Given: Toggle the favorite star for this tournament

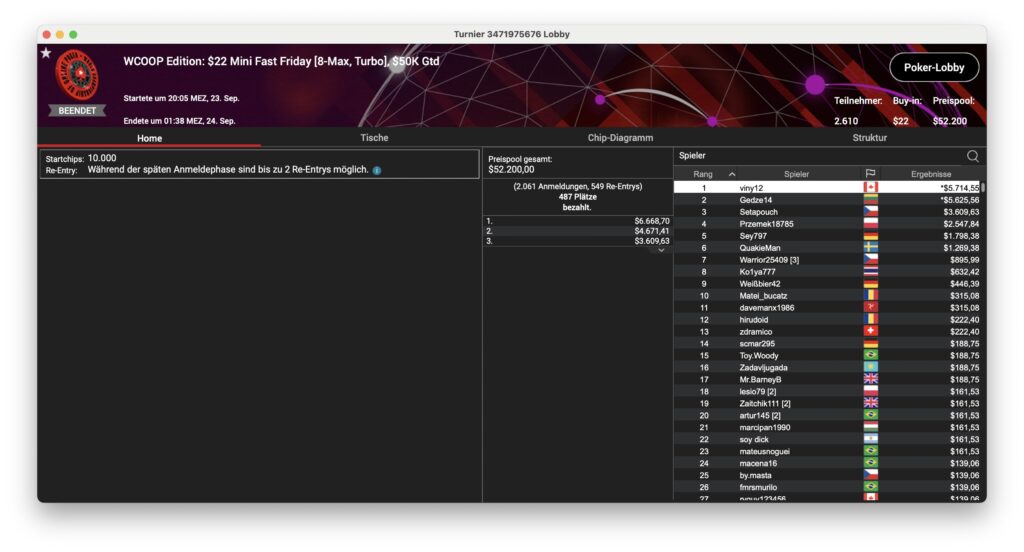Looking at the screenshot, I should click(46, 53).
